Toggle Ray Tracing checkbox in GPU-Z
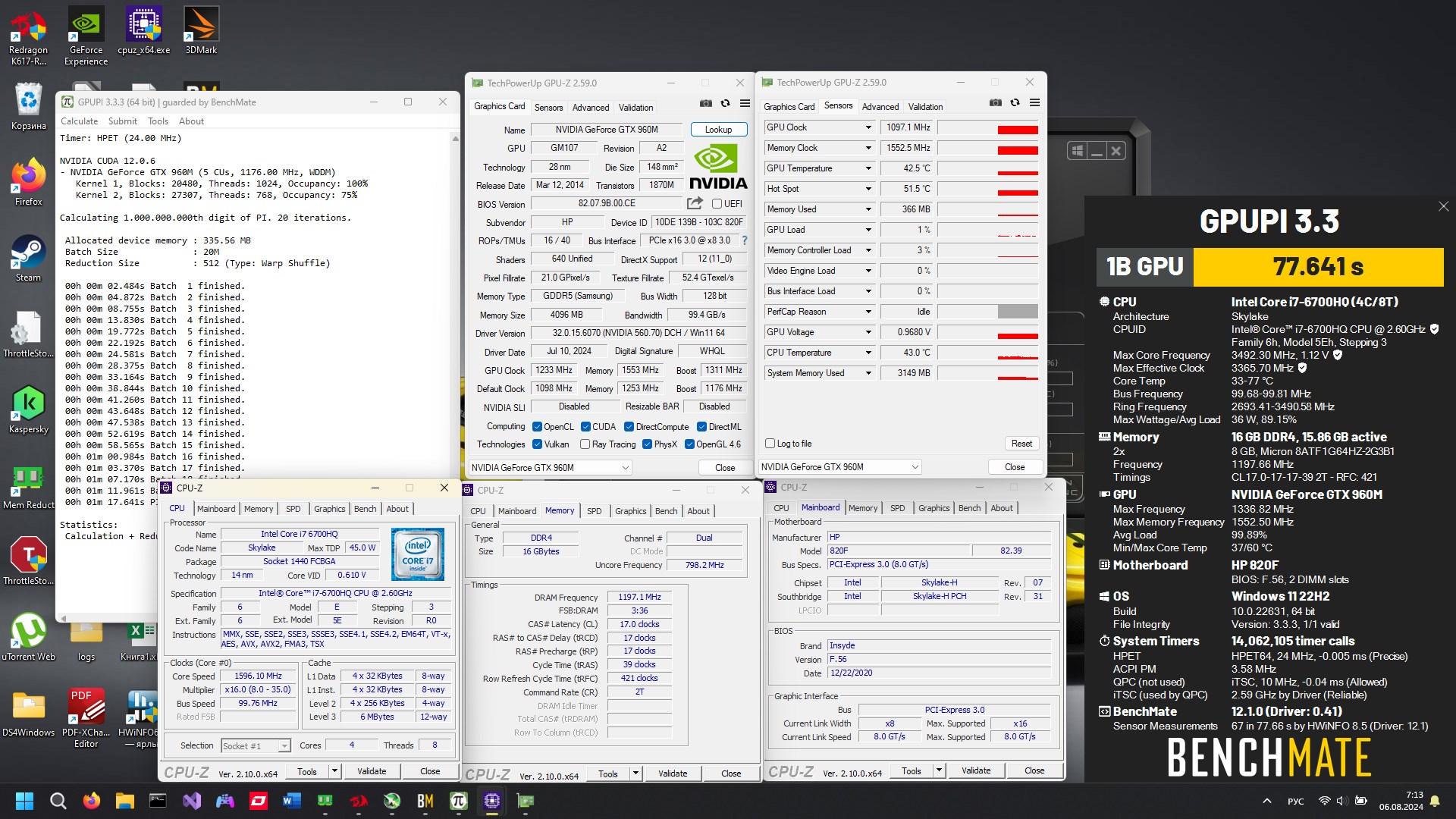 (585, 444)
